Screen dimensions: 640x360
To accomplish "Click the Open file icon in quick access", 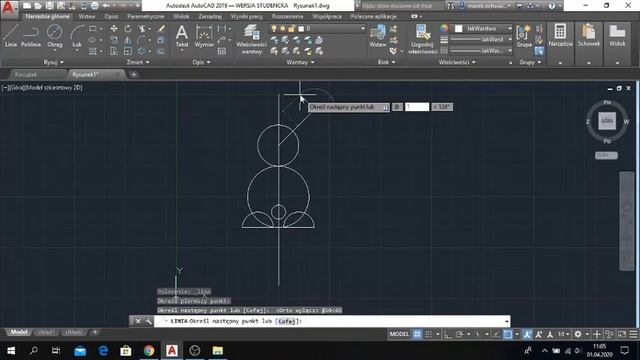I will [38, 6].
